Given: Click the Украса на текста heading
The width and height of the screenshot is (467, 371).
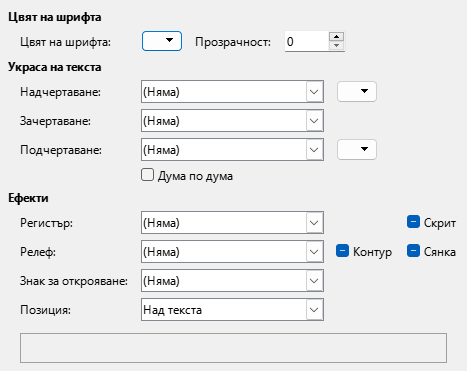Looking at the screenshot, I should (x=55, y=67).
